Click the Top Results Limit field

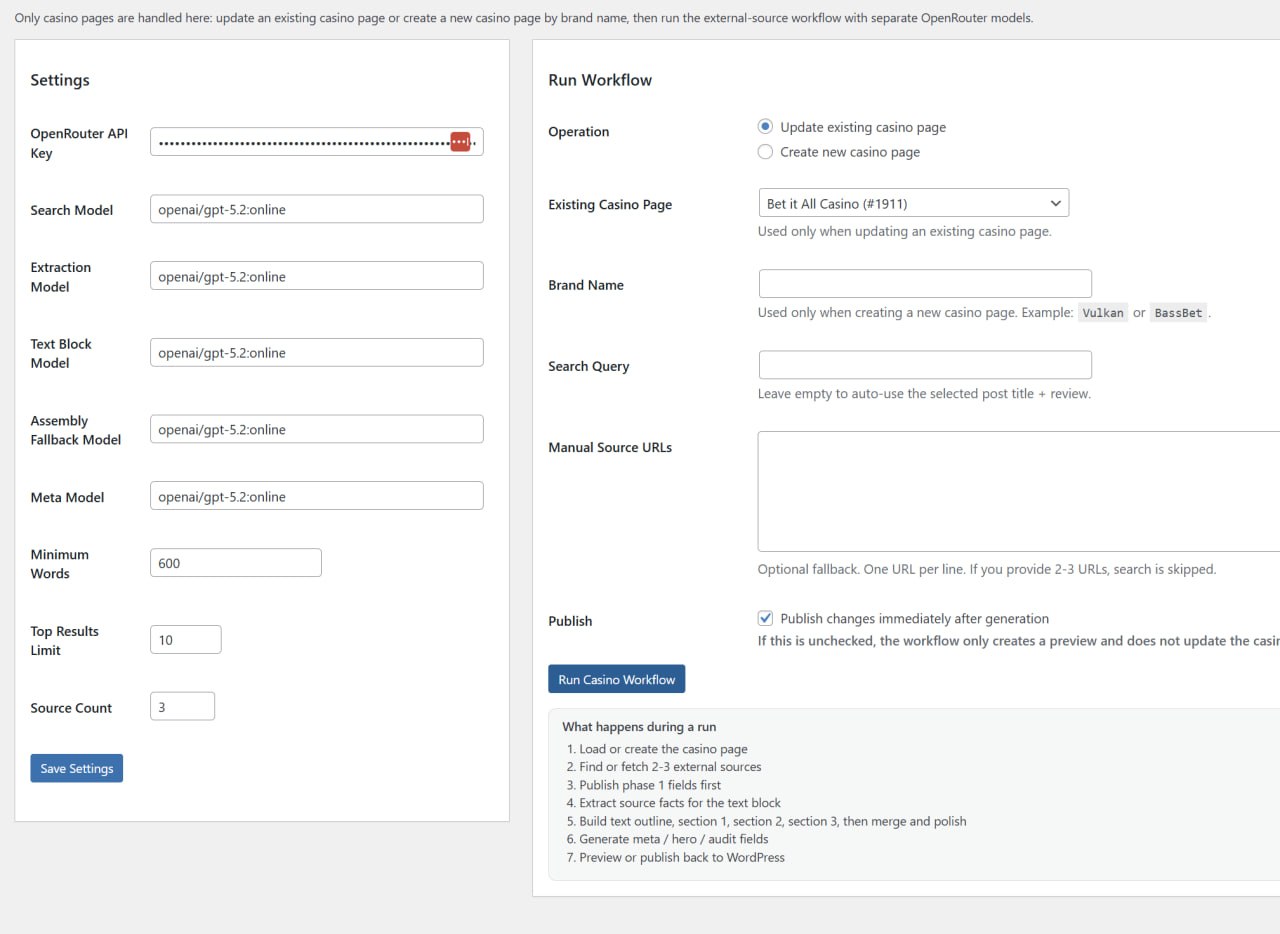pos(185,640)
